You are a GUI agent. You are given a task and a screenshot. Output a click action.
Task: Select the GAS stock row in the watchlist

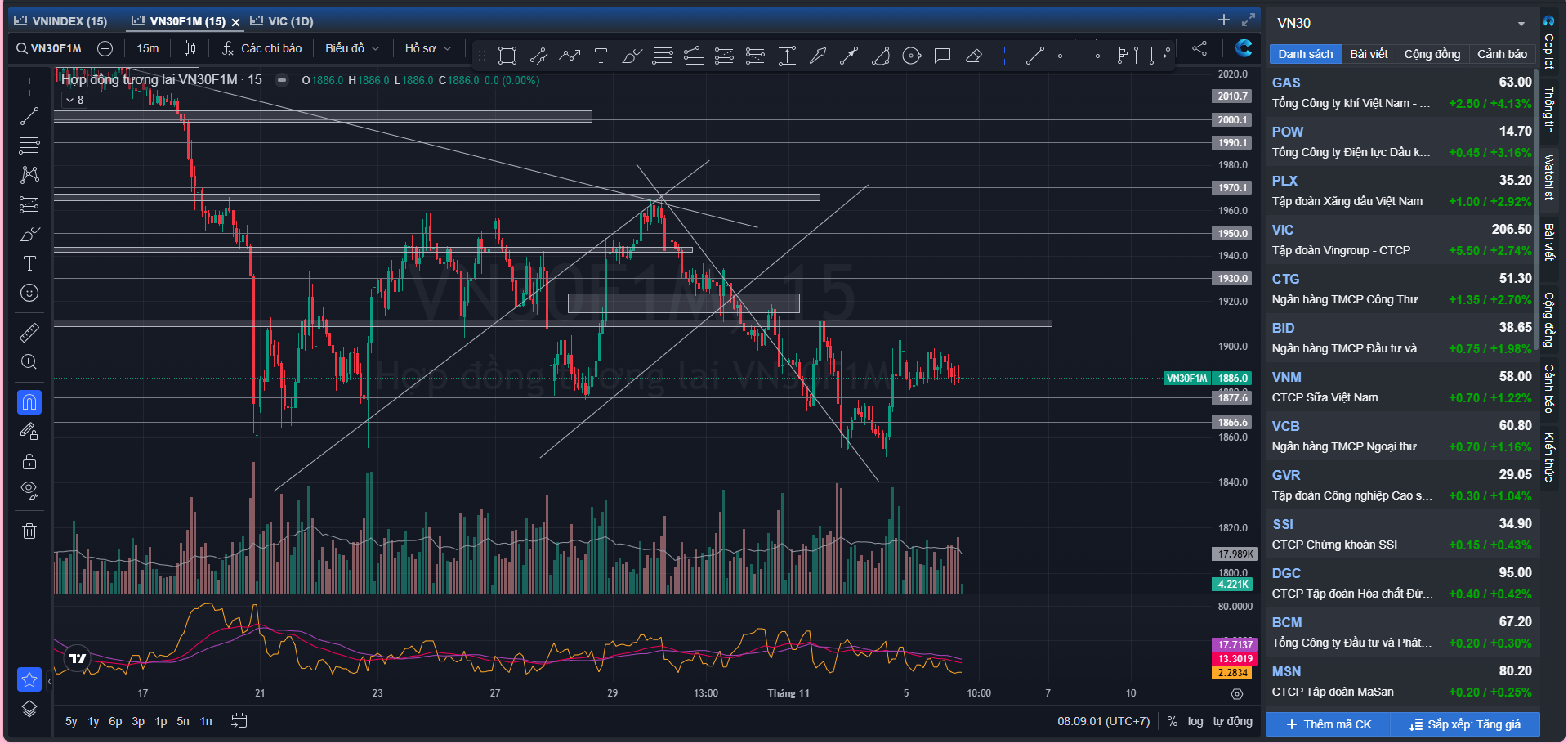[1401, 92]
